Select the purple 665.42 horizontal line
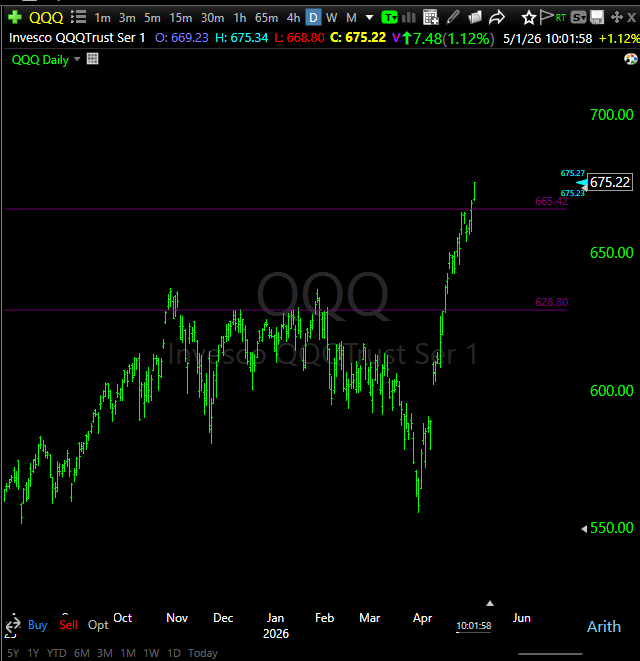Viewport: 640px width, 661px height. 285,209
